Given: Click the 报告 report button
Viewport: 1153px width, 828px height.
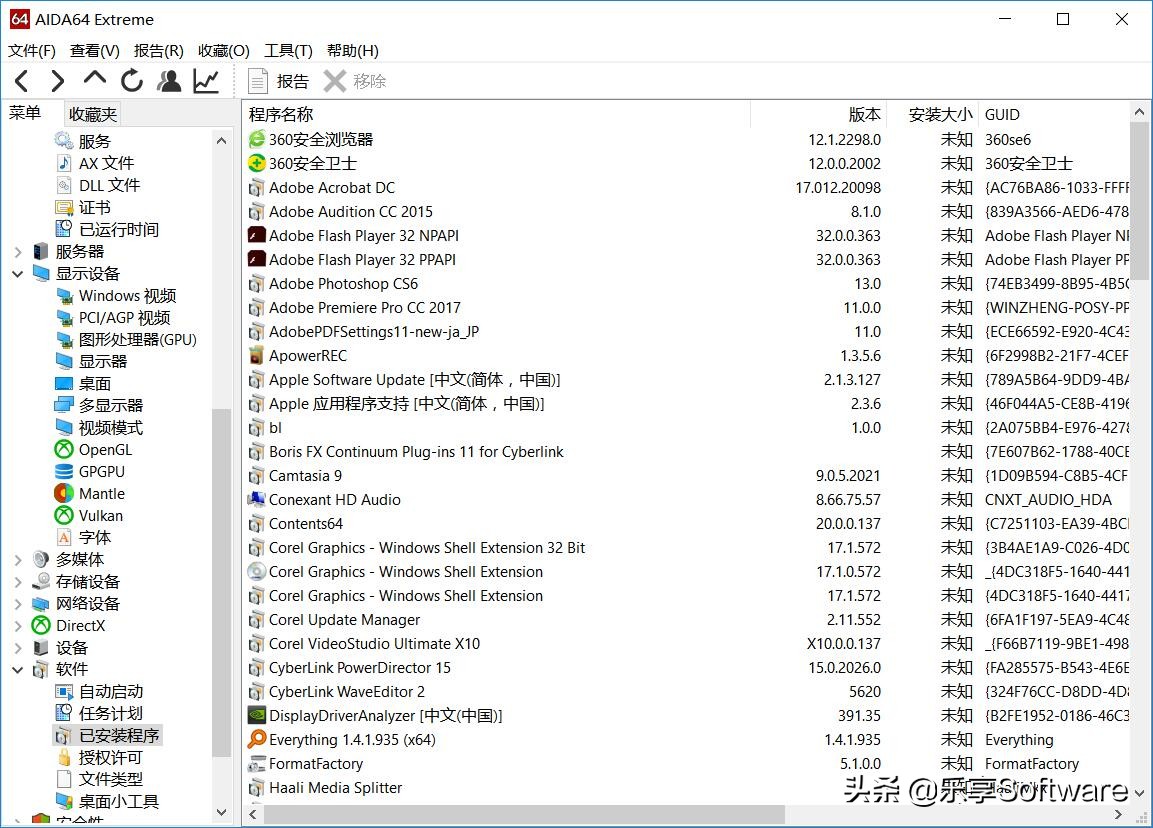Looking at the screenshot, I should tap(278, 81).
